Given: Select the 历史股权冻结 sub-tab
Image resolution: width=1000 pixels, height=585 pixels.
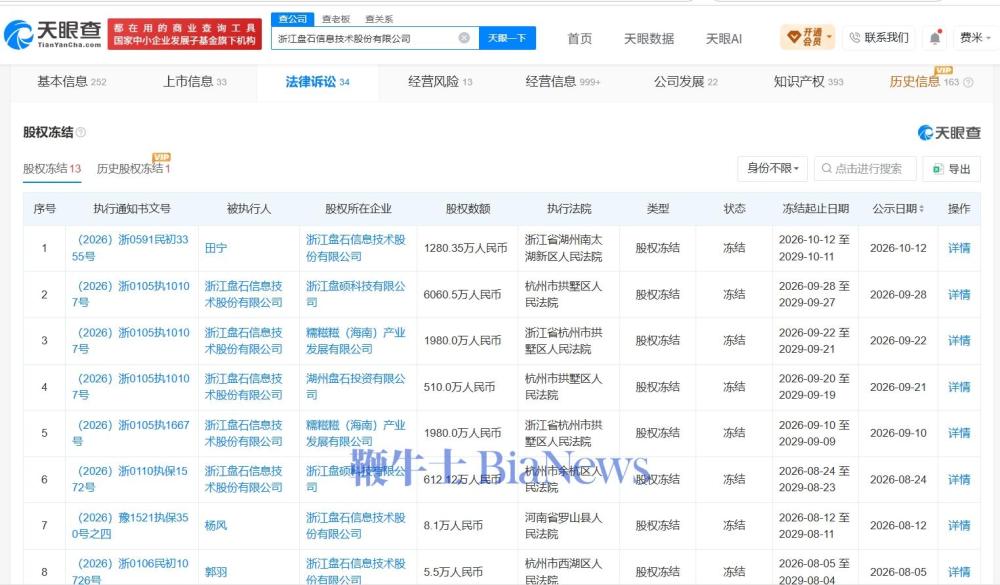Looking at the screenshot, I should click(133, 169).
